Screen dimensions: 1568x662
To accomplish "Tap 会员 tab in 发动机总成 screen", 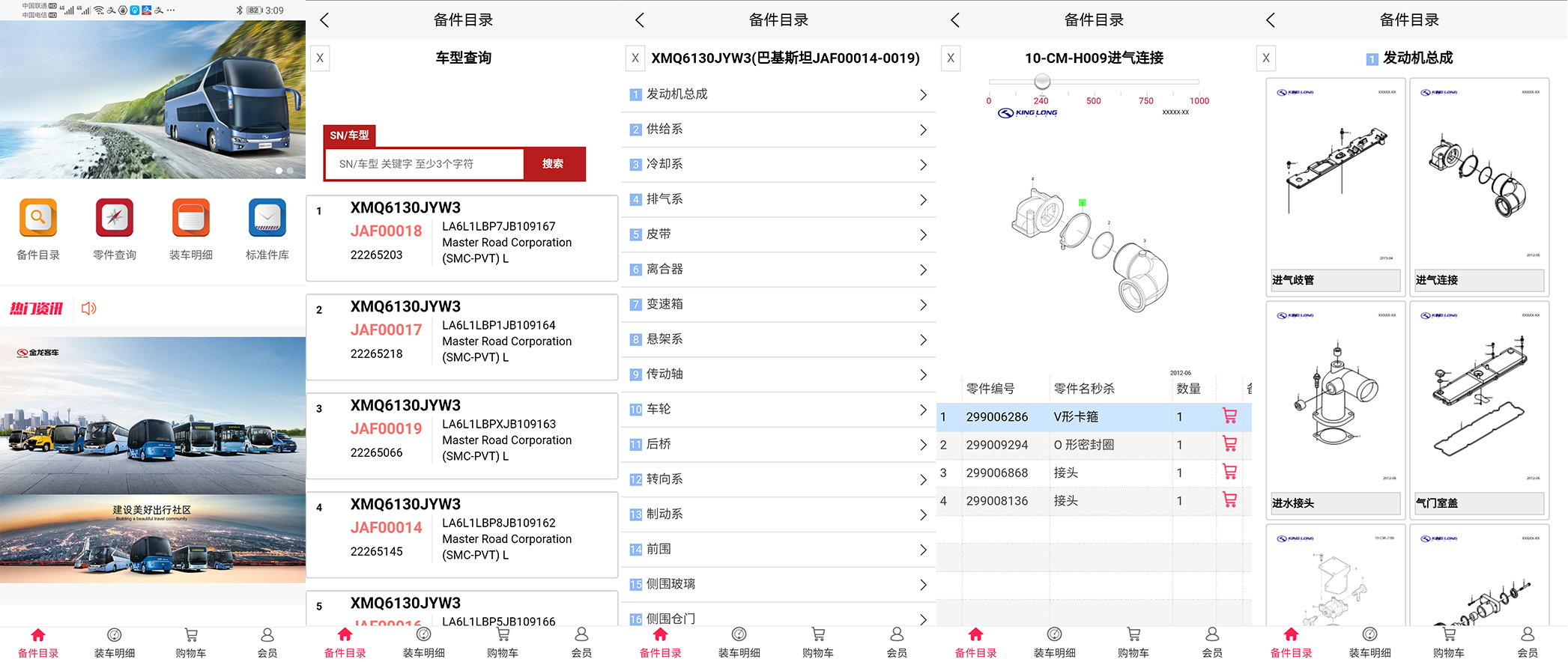I will [x=1528, y=643].
